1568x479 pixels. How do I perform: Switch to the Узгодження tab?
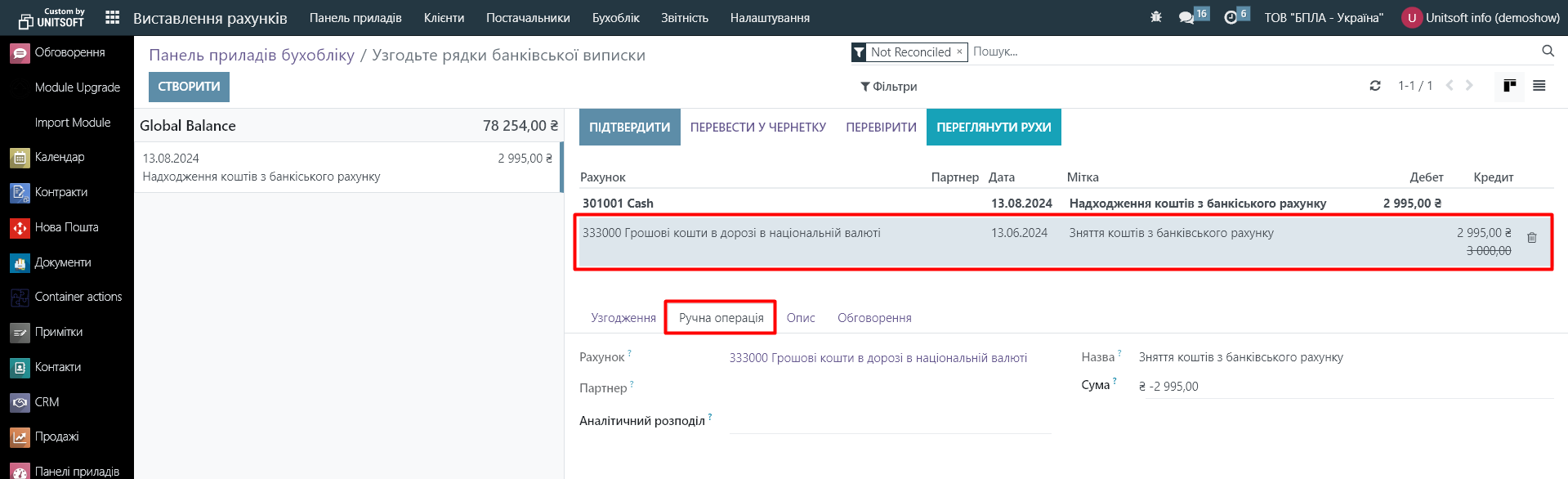point(623,318)
